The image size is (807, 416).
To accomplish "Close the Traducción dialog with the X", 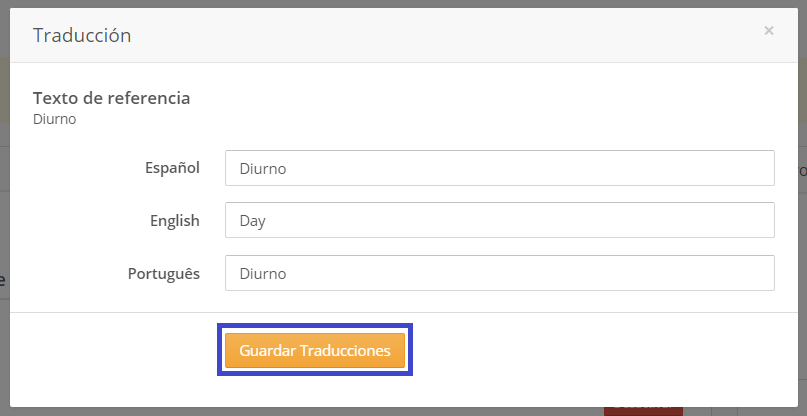I will tap(768, 31).
